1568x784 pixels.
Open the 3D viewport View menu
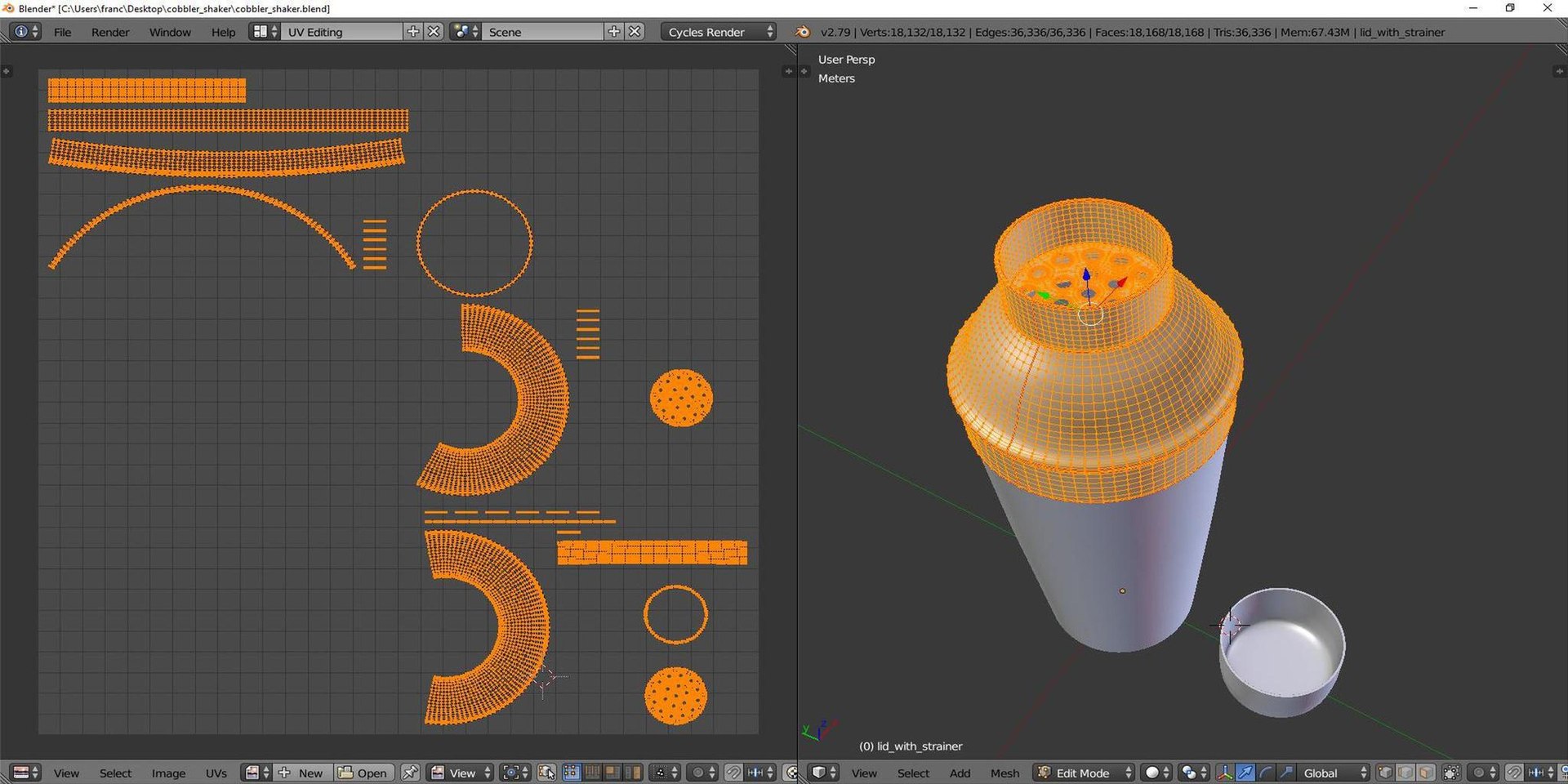tap(864, 773)
